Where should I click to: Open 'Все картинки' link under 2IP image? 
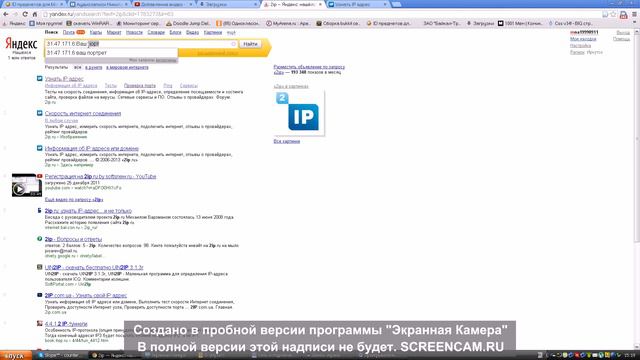coord(287,141)
